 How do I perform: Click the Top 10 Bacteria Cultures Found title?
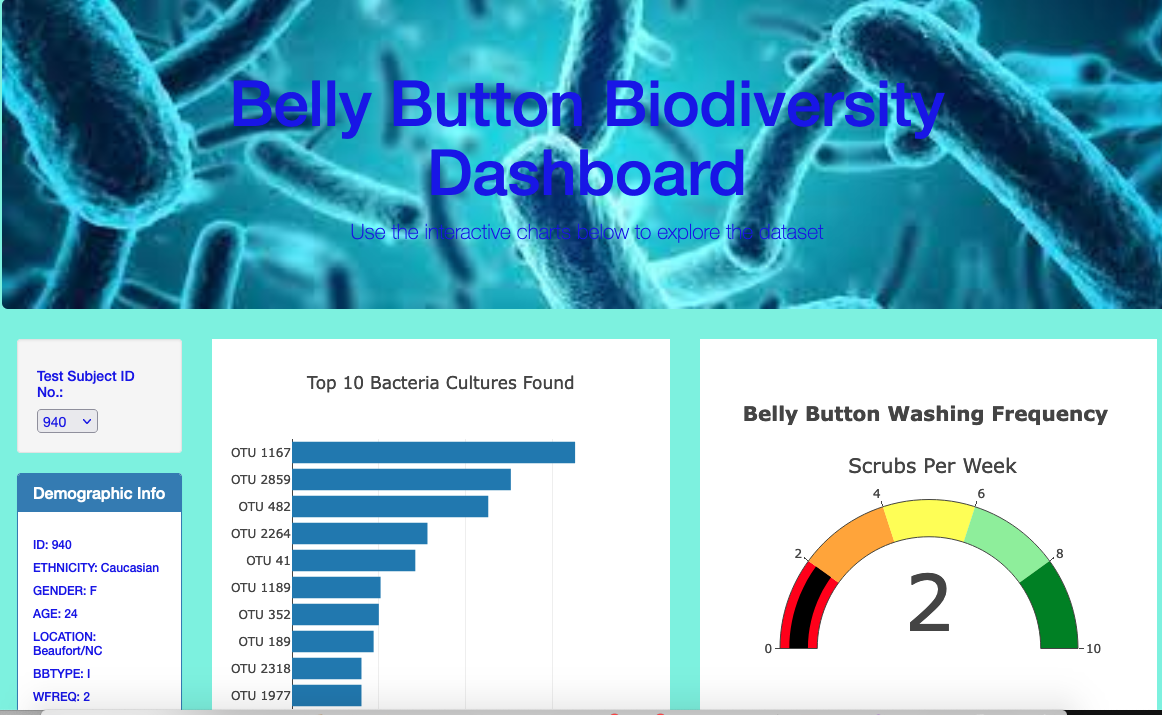click(x=440, y=382)
